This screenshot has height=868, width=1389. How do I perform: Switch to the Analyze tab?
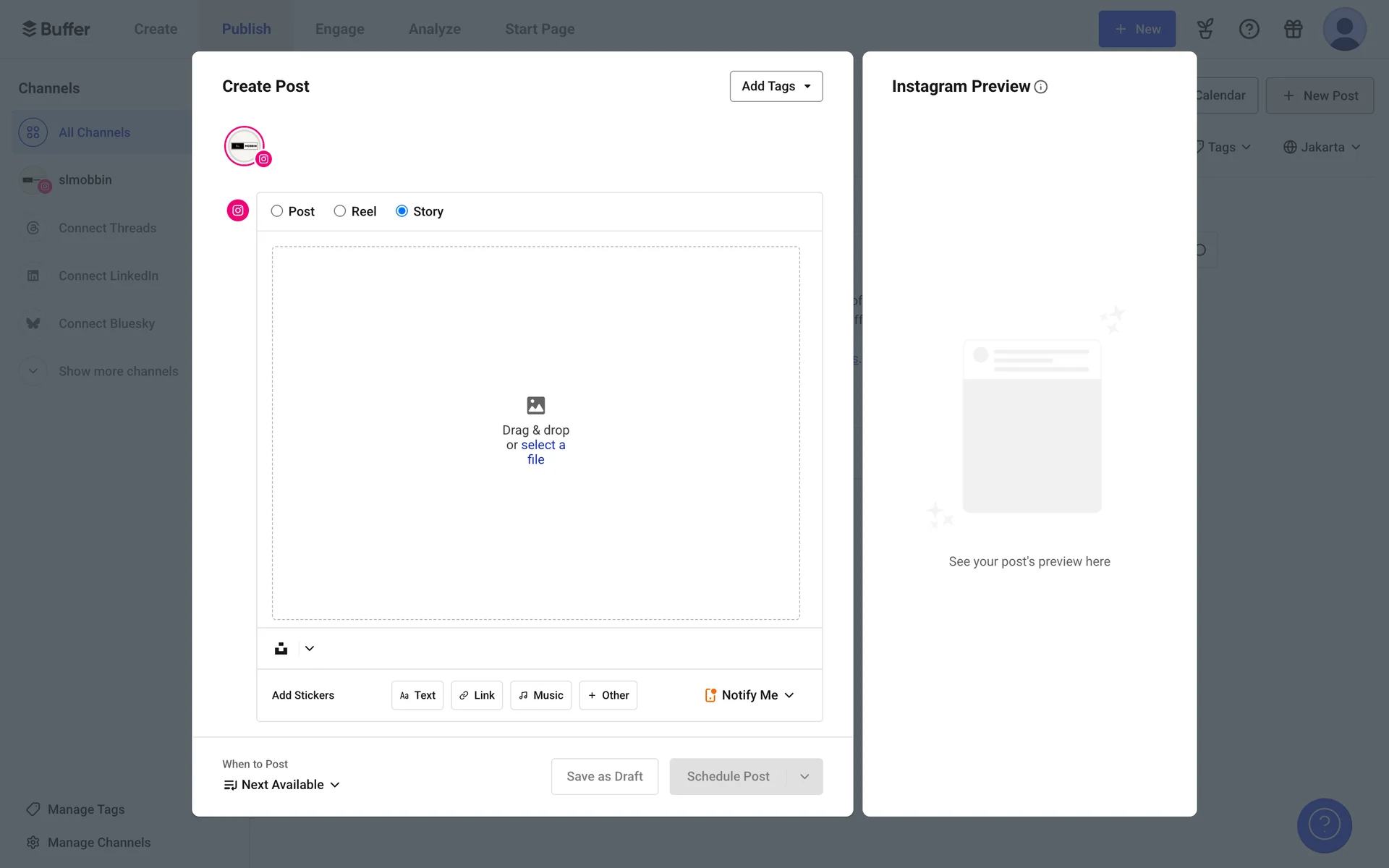(434, 29)
